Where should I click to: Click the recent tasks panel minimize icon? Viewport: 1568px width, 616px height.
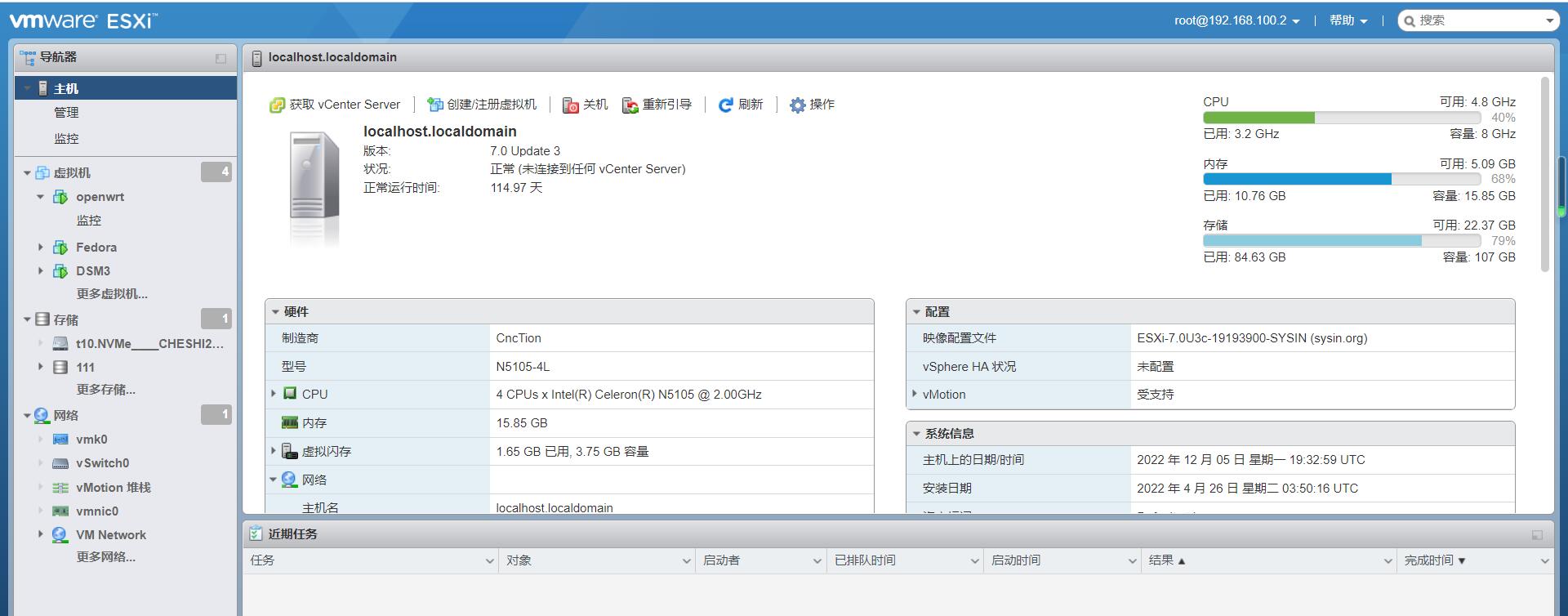coord(1537,535)
